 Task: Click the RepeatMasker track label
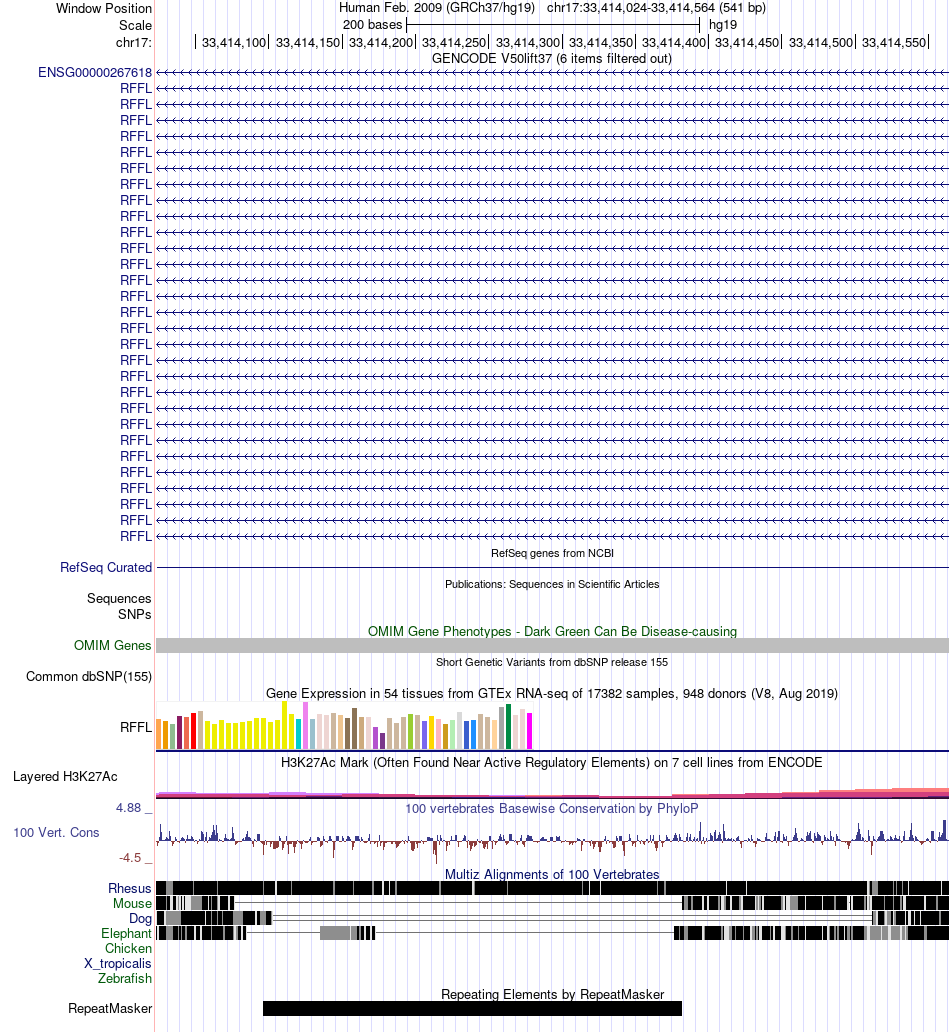click(110, 1009)
